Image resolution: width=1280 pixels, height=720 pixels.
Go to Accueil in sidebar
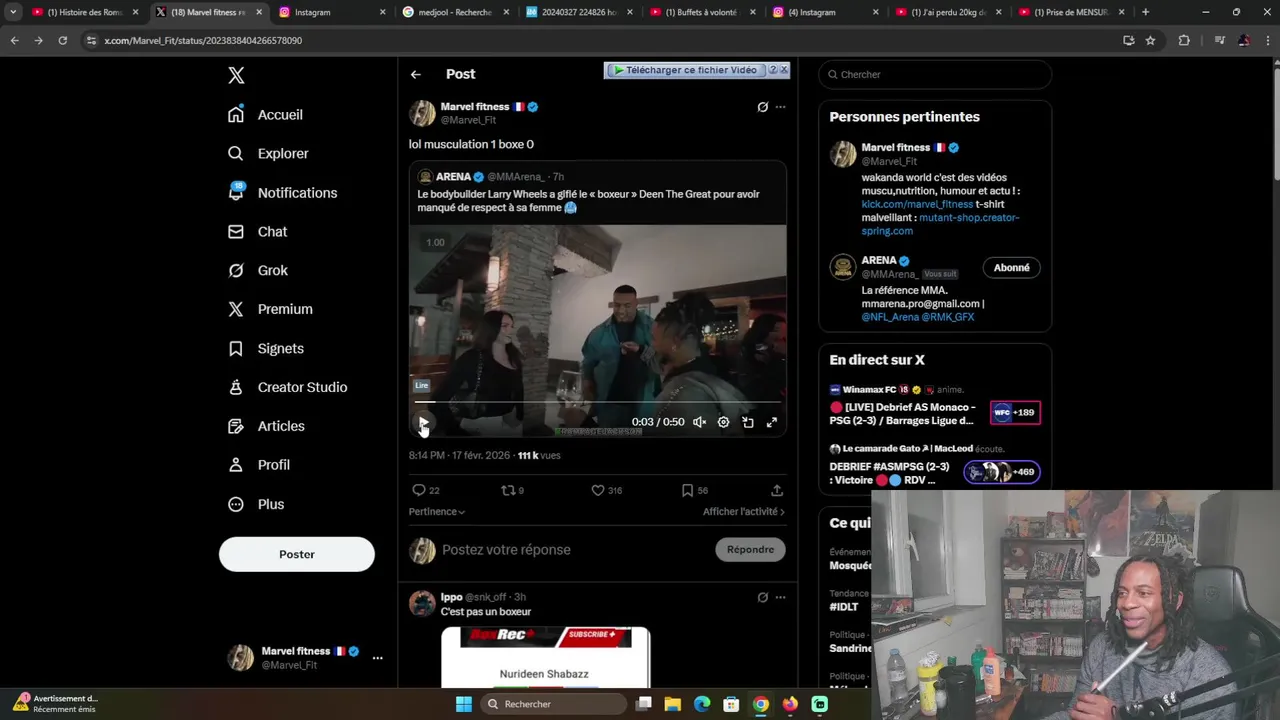(x=265, y=114)
